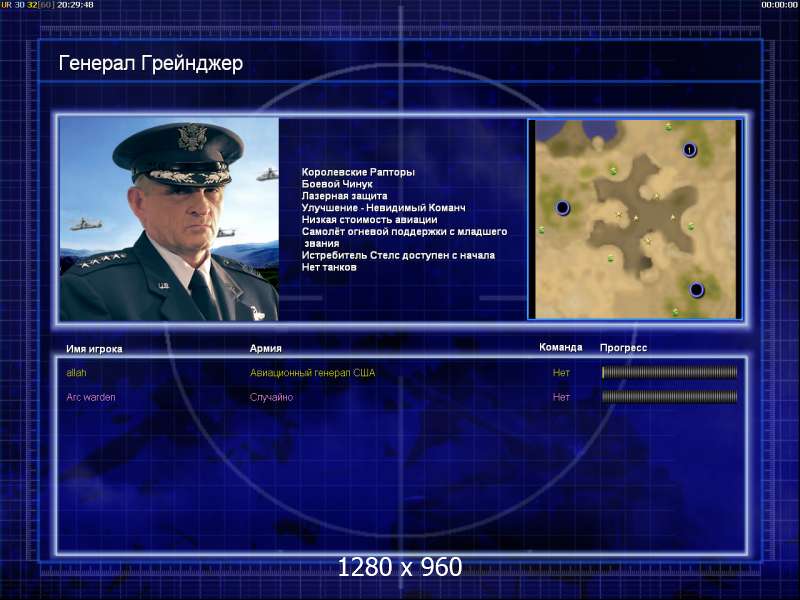This screenshot has width=800, height=600.
Task: Click the desert minimap preview
Action: tap(635, 219)
